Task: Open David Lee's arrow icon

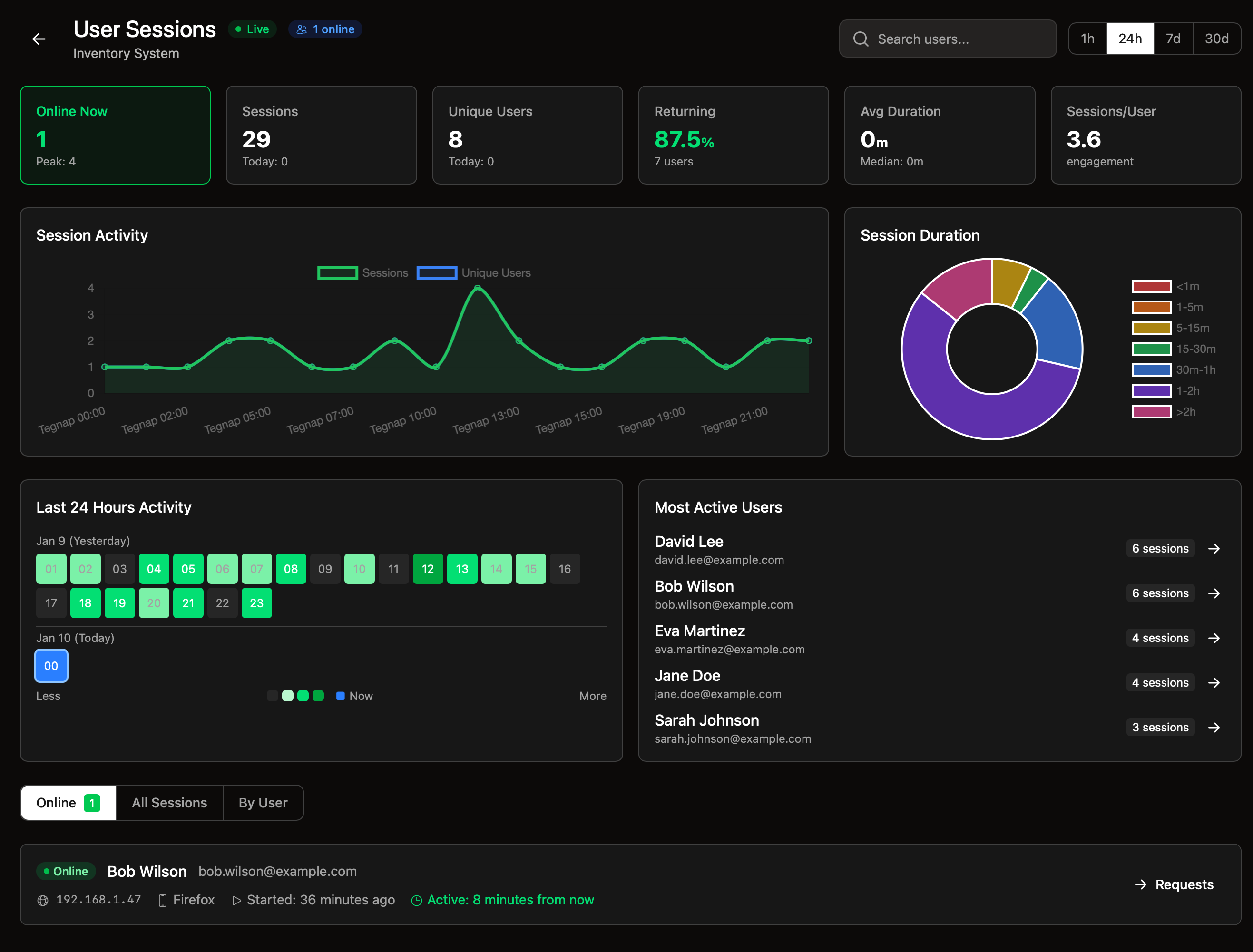Action: (1214, 549)
